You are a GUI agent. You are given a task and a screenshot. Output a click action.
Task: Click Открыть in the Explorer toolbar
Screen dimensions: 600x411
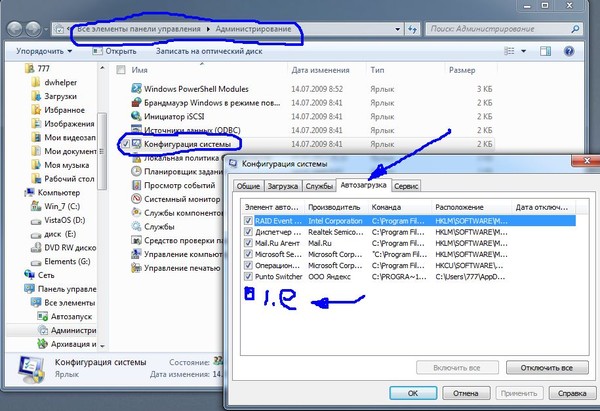(x=115, y=51)
